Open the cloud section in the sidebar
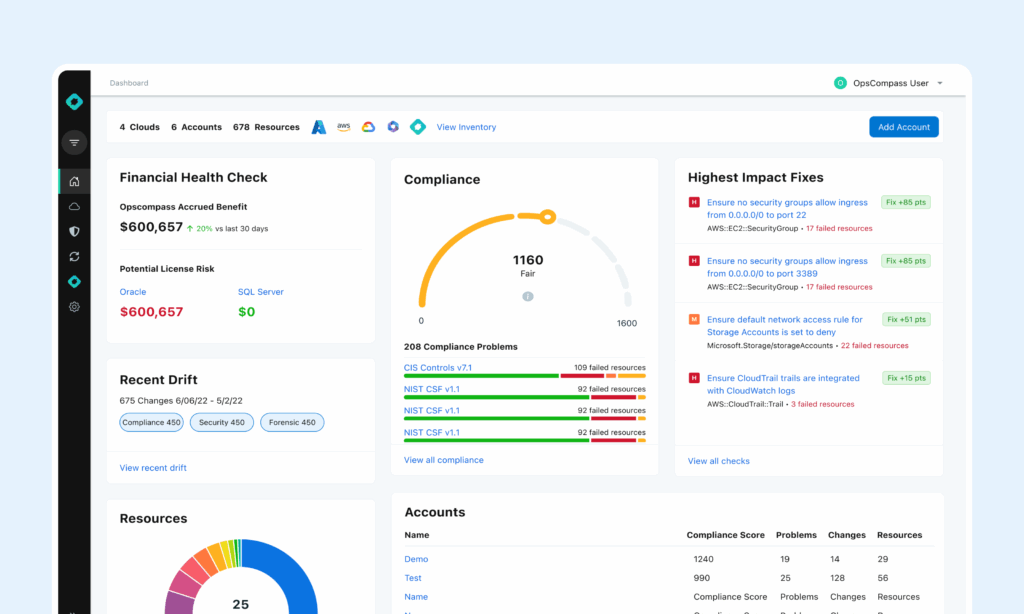 [74, 206]
